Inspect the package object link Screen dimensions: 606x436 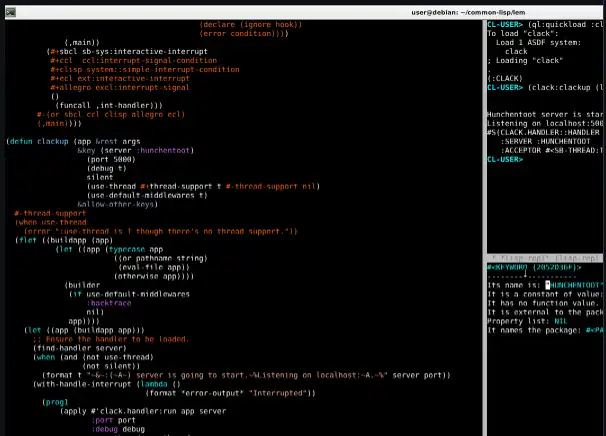[x=594, y=330]
